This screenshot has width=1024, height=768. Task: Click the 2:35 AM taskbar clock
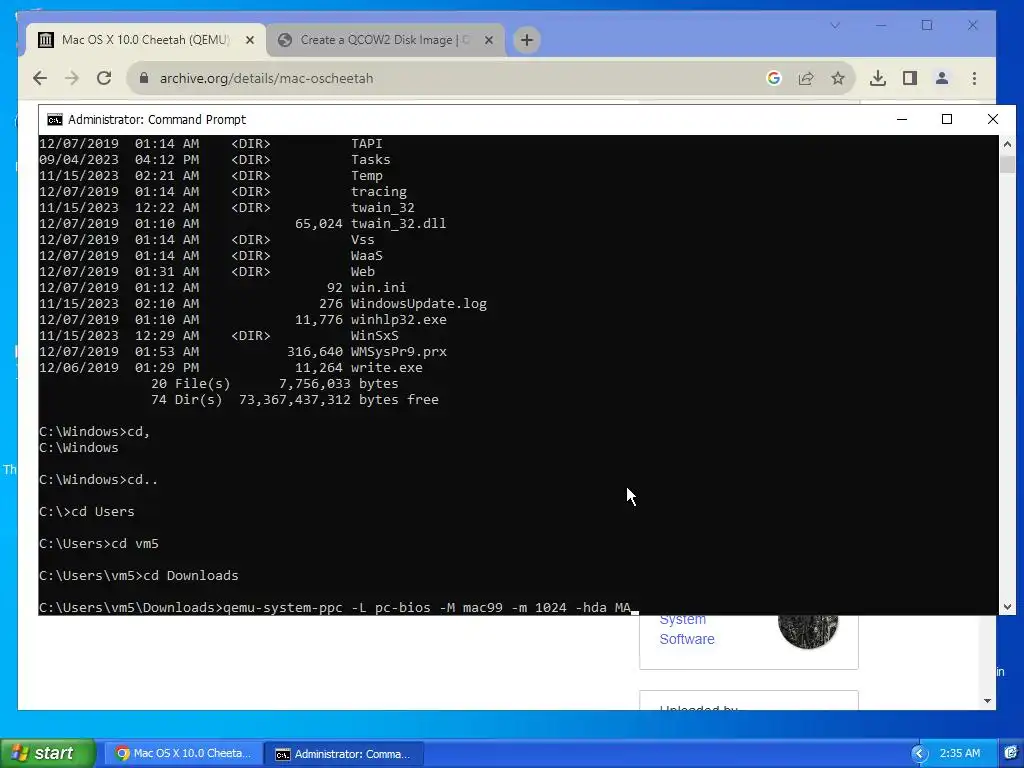959,753
